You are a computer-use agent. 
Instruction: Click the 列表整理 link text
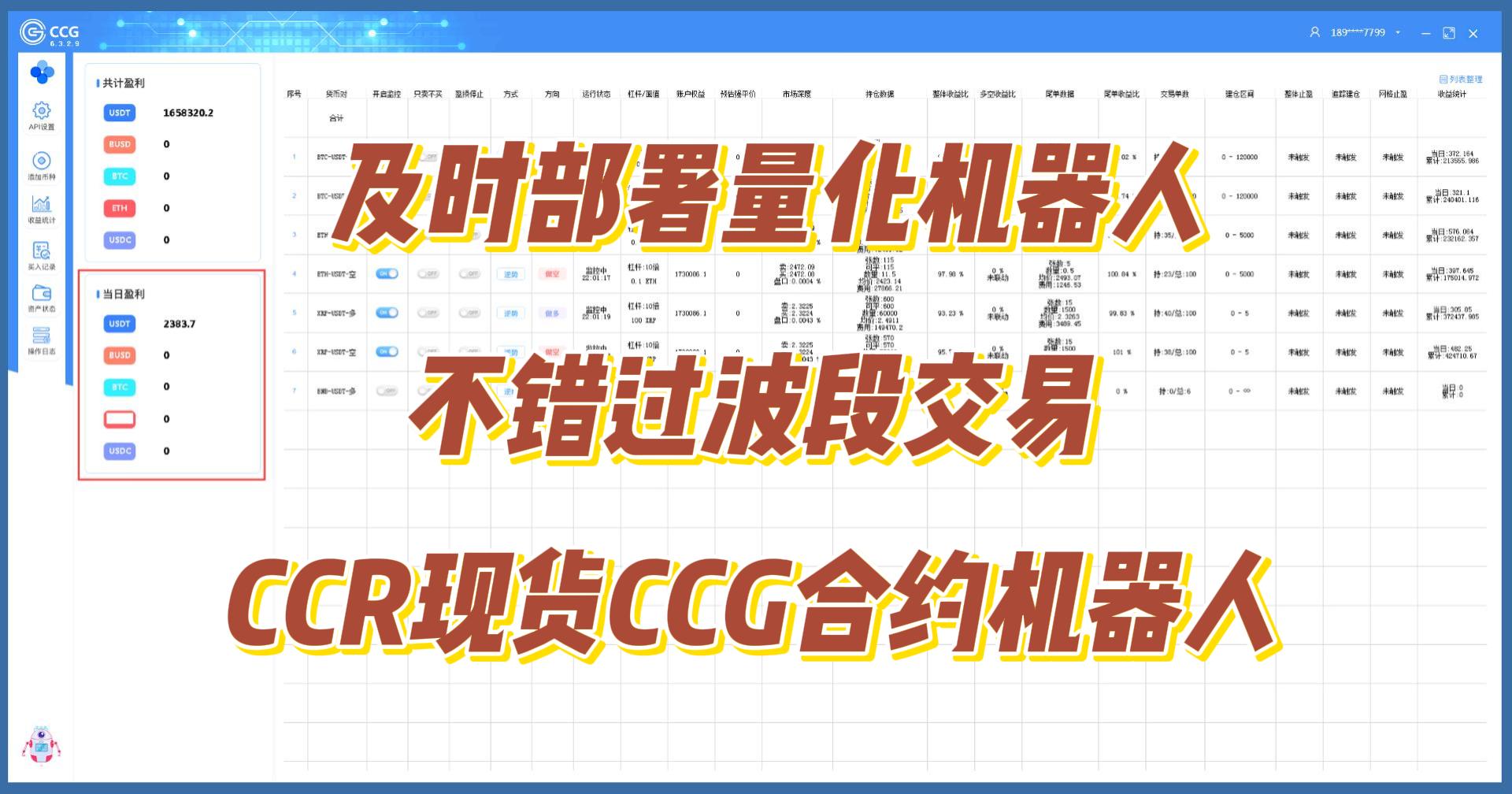(x=1466, y=79)
